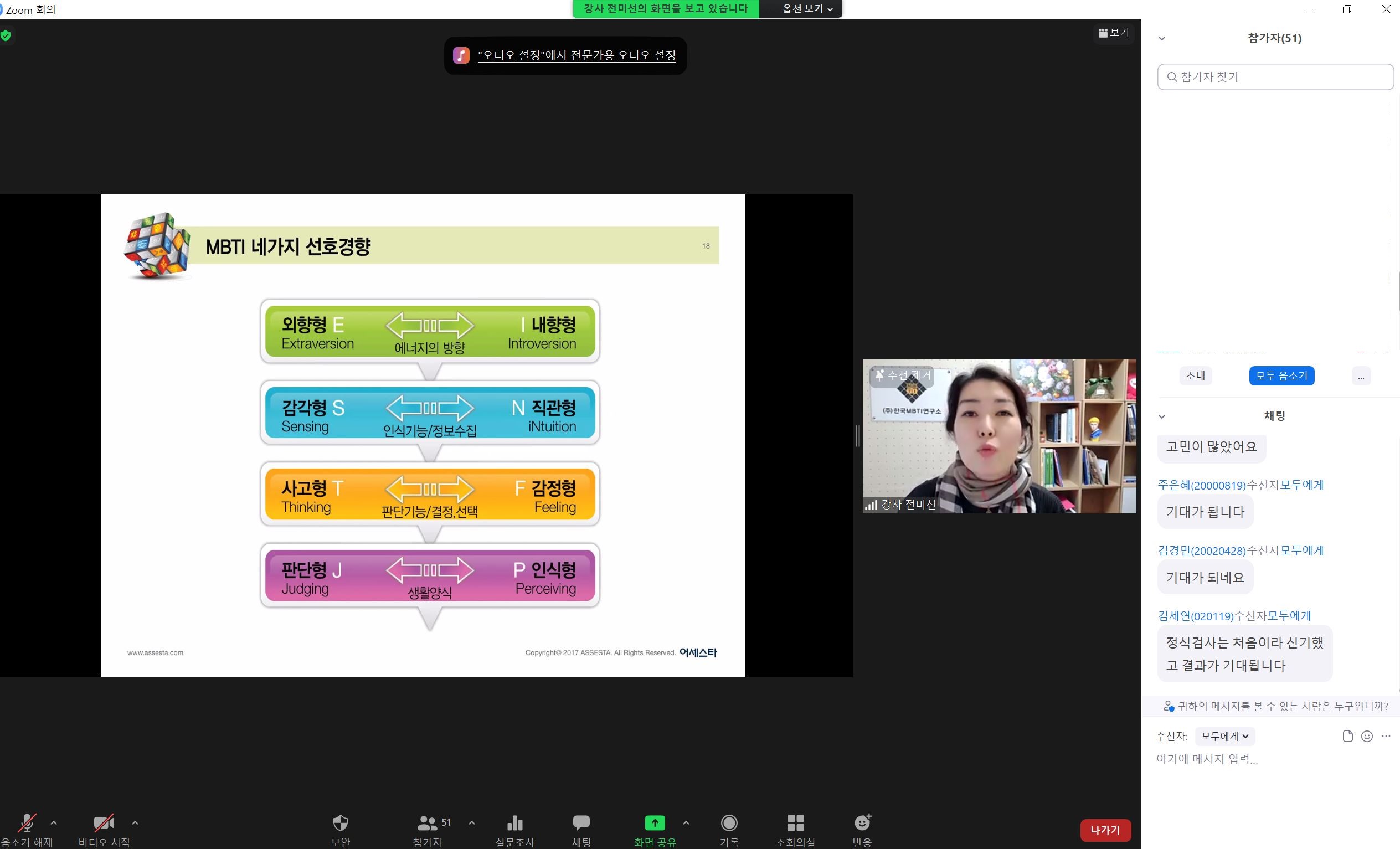Open the 보기 view menu
This screenshot has height=849, width=1400.
[1114, 33]
